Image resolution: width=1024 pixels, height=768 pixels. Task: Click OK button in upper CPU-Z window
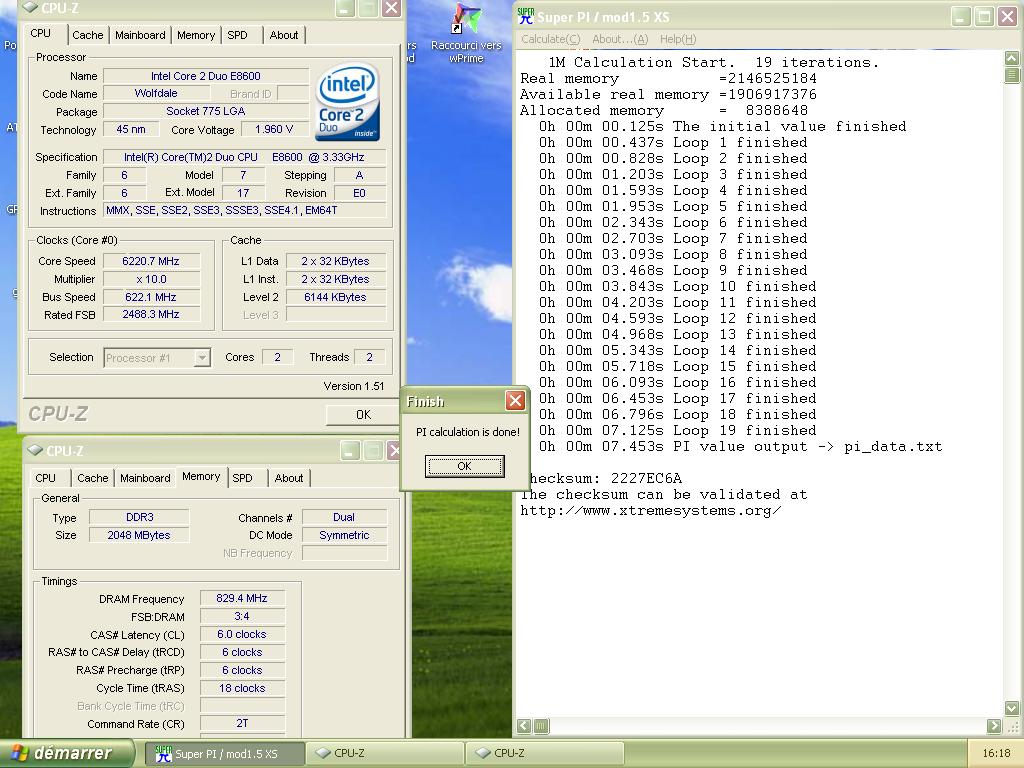(363, 415)
